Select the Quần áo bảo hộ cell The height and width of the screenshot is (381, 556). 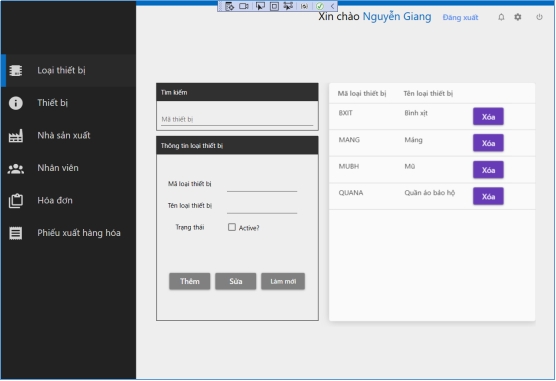point(429,193)
